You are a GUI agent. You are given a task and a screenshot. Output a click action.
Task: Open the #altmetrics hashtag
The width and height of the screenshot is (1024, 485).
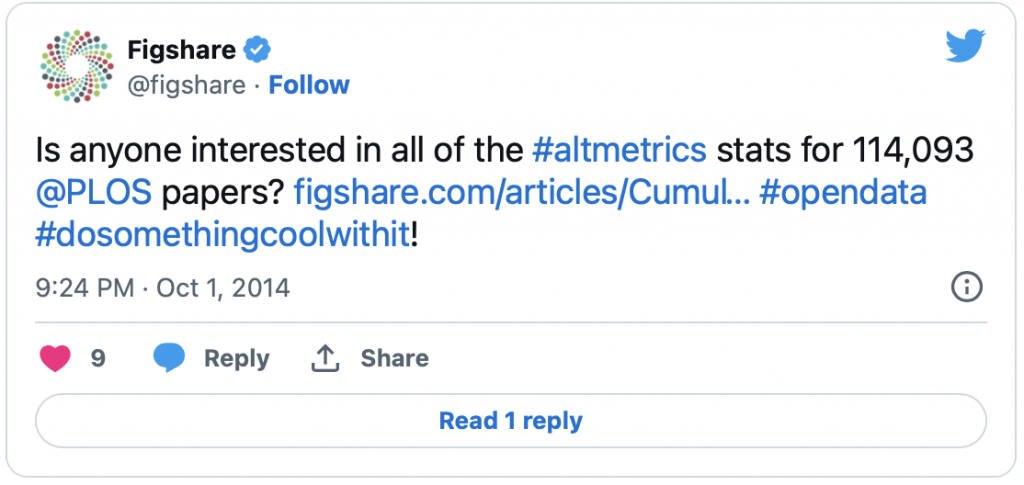click(x=619, y=150)
